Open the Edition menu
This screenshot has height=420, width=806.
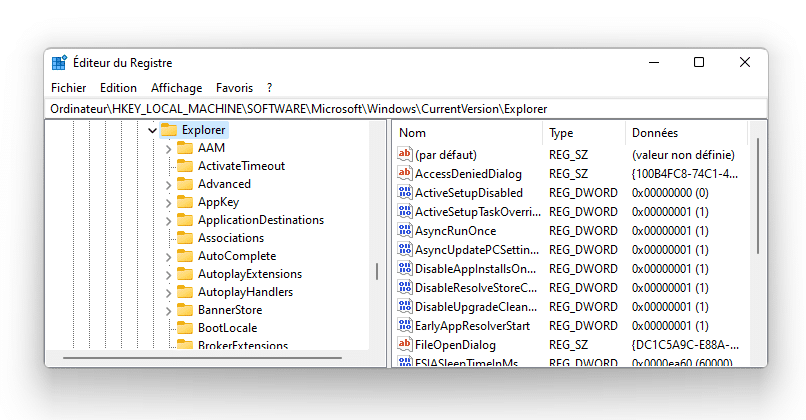click(x=118, y=88)
